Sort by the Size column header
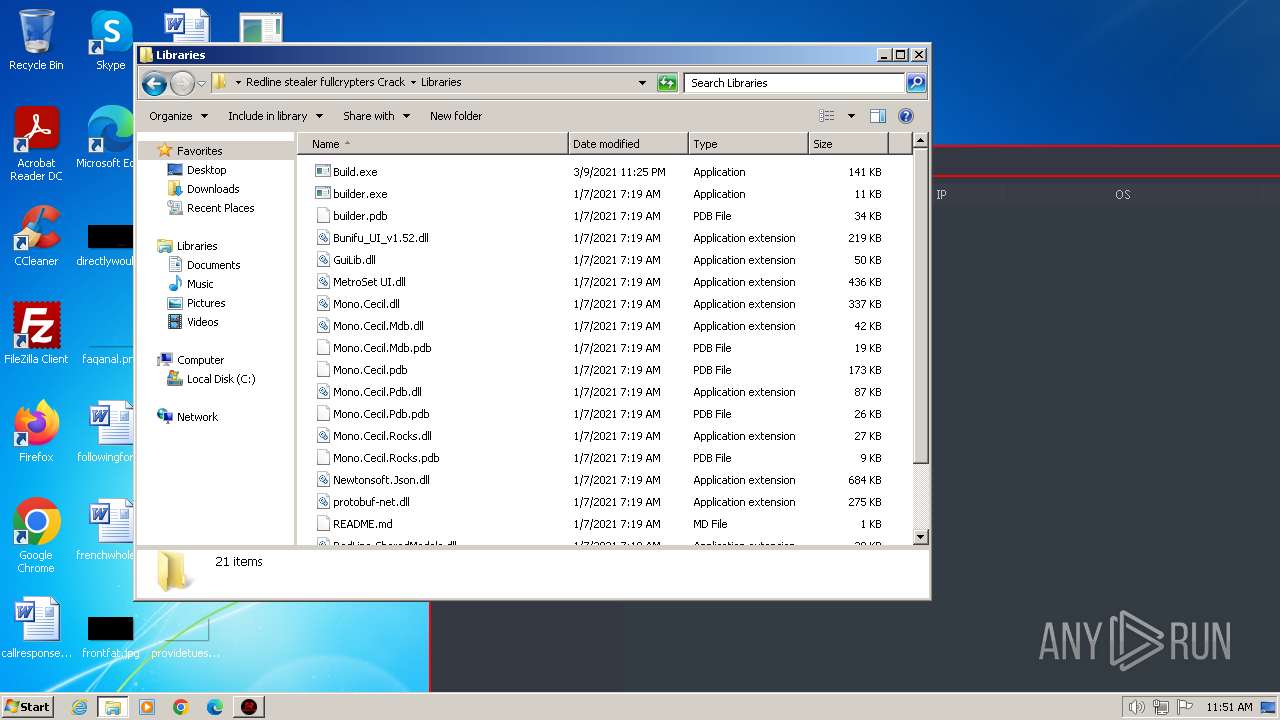The width and height of the screenshot is (1280, 720). coord(848,144)
